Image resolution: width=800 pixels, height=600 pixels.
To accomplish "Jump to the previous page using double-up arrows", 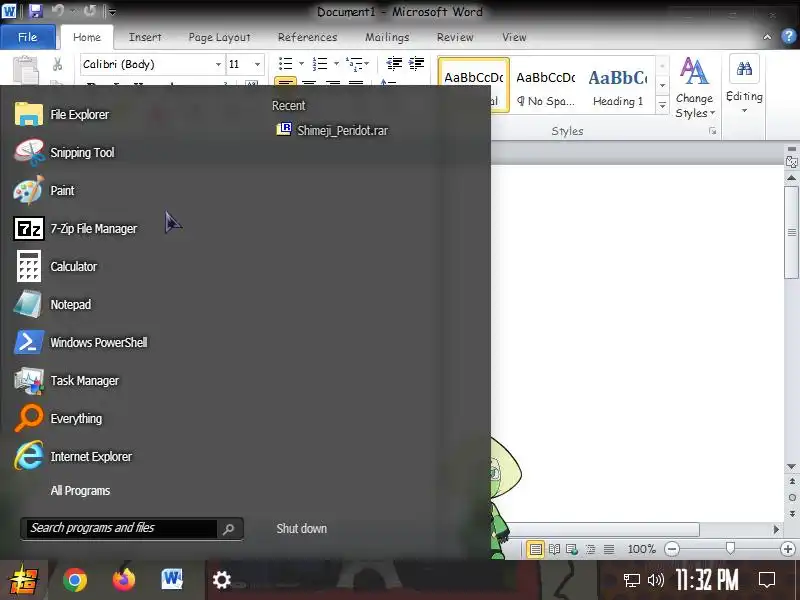I will pyautogui.click(x=791, y=481).
